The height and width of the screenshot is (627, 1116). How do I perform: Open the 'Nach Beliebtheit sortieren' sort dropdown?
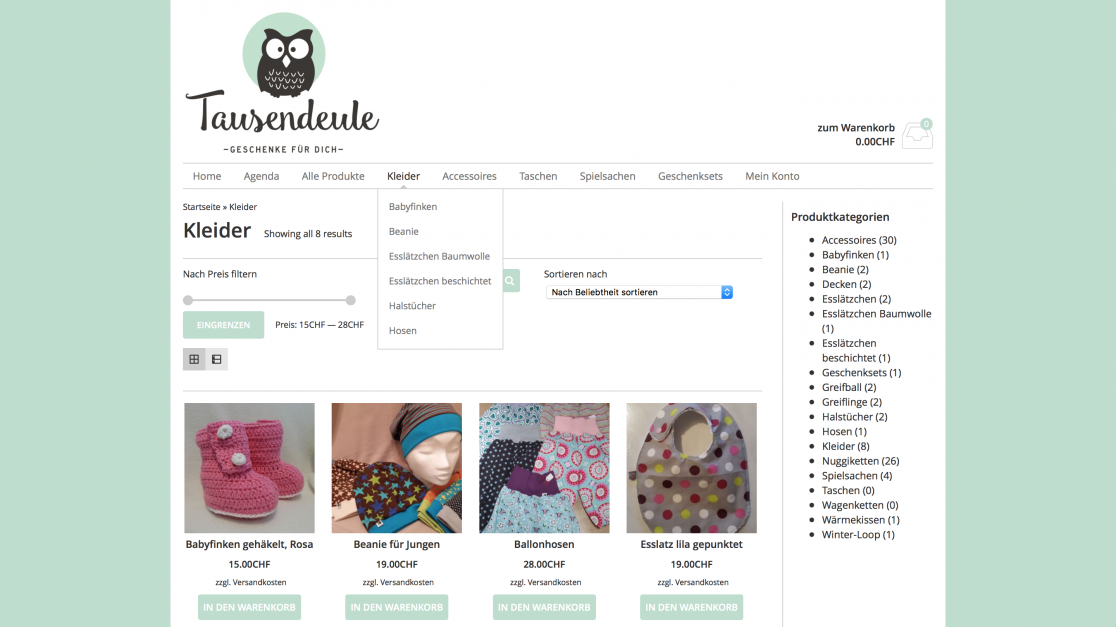point(639,293)
